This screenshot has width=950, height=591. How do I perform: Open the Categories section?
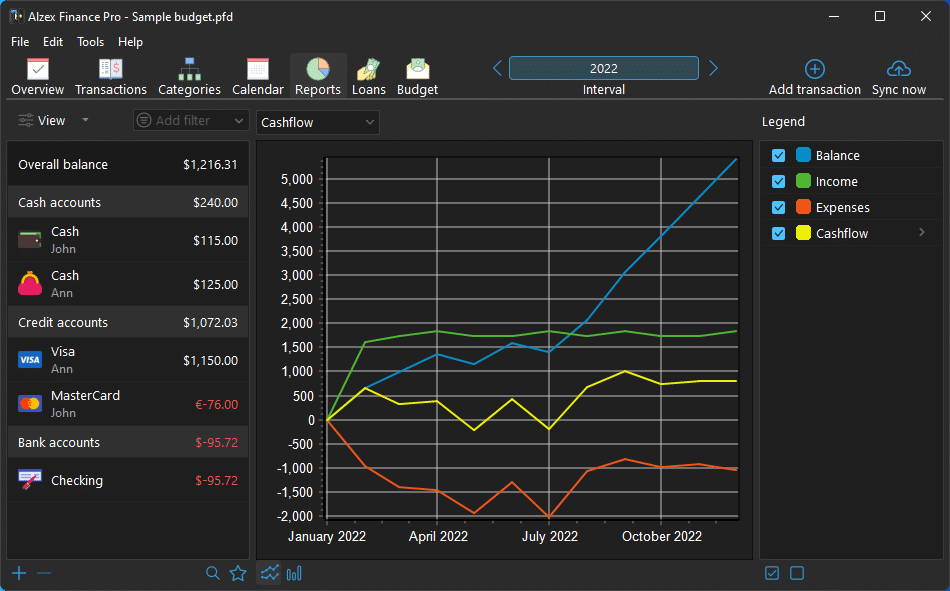189,77
